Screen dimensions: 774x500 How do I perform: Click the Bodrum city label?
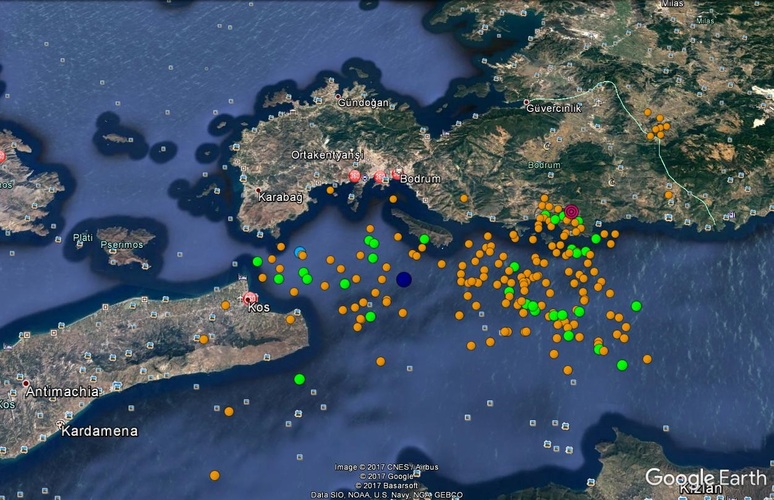pos(420,179)
